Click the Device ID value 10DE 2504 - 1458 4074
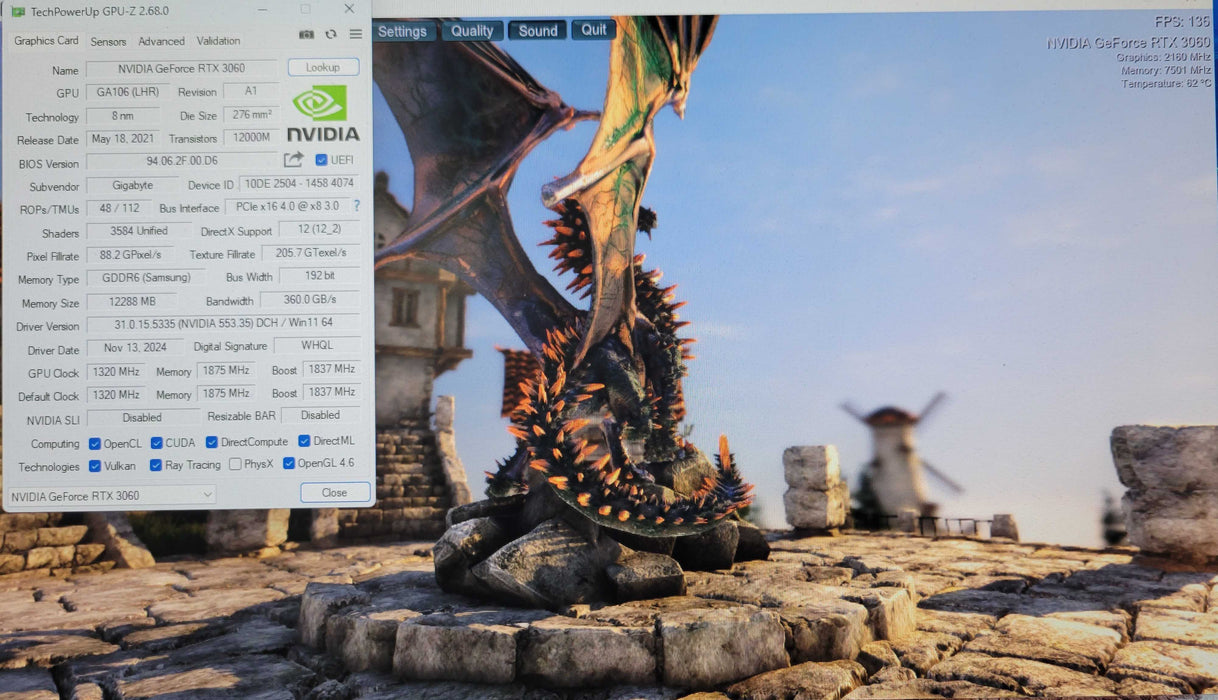This screenshot has width=1218, height=700. [299, 184]
